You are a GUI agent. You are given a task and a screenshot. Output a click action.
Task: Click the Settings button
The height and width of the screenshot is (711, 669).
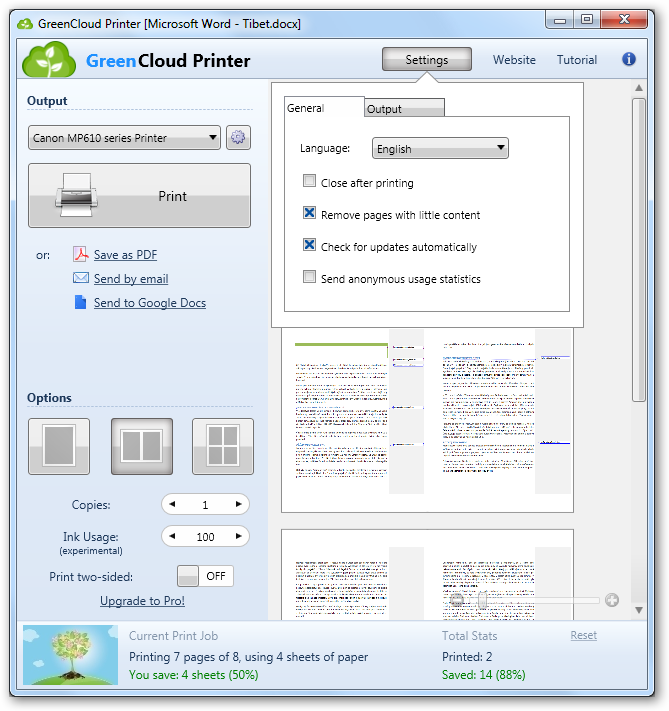(x=427, y=59)
